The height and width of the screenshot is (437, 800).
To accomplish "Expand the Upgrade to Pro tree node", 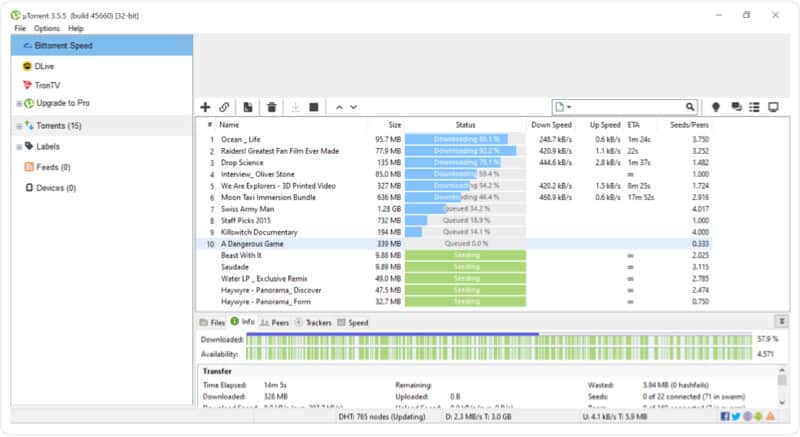I will click(x=19, y=104).
